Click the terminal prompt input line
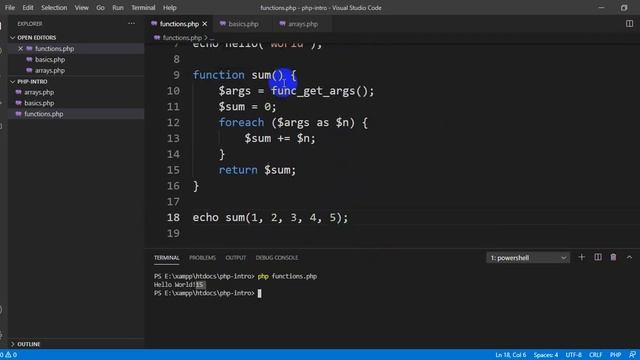The image size is (640, 360). point(207,293)
